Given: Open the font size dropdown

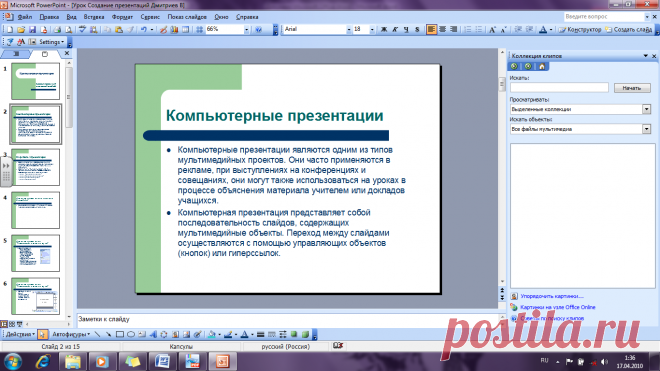Looking at the screenshot, I should (x=372, y=29).
